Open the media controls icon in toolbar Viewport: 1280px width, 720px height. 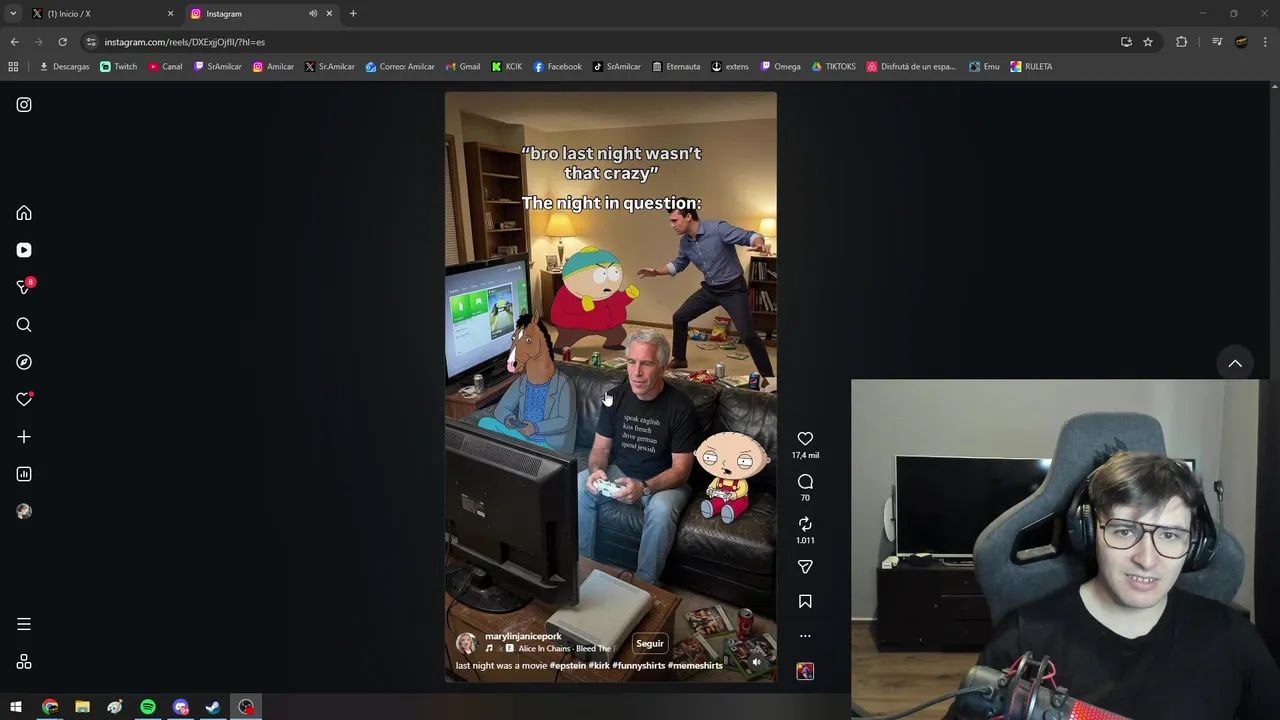tap(1217, 42)
